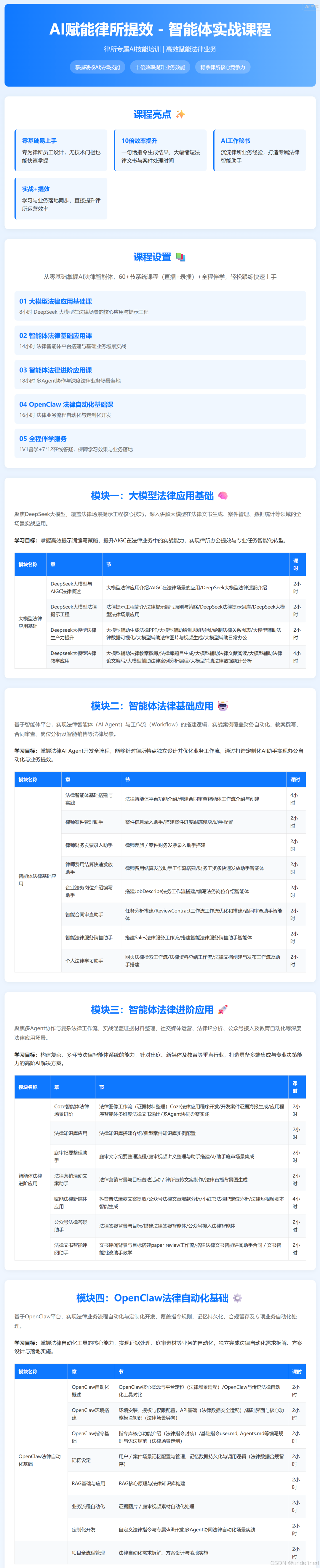Click the 稳拿律所核心竞争力 pill tag

click(x=223, y=67)
